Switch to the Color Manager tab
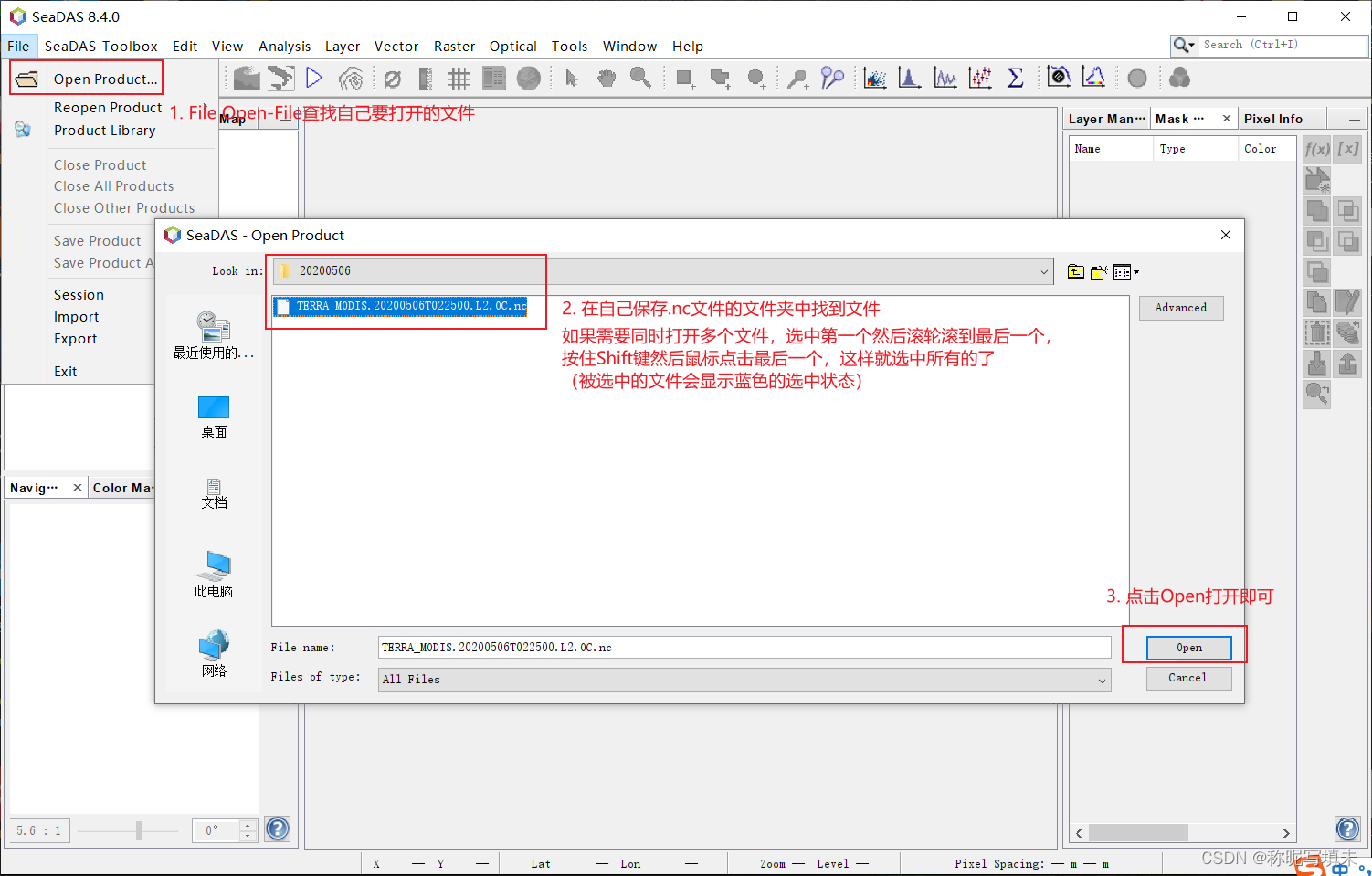The width and height of the screenshot is (1372, 876). click(x=122, y=488)
